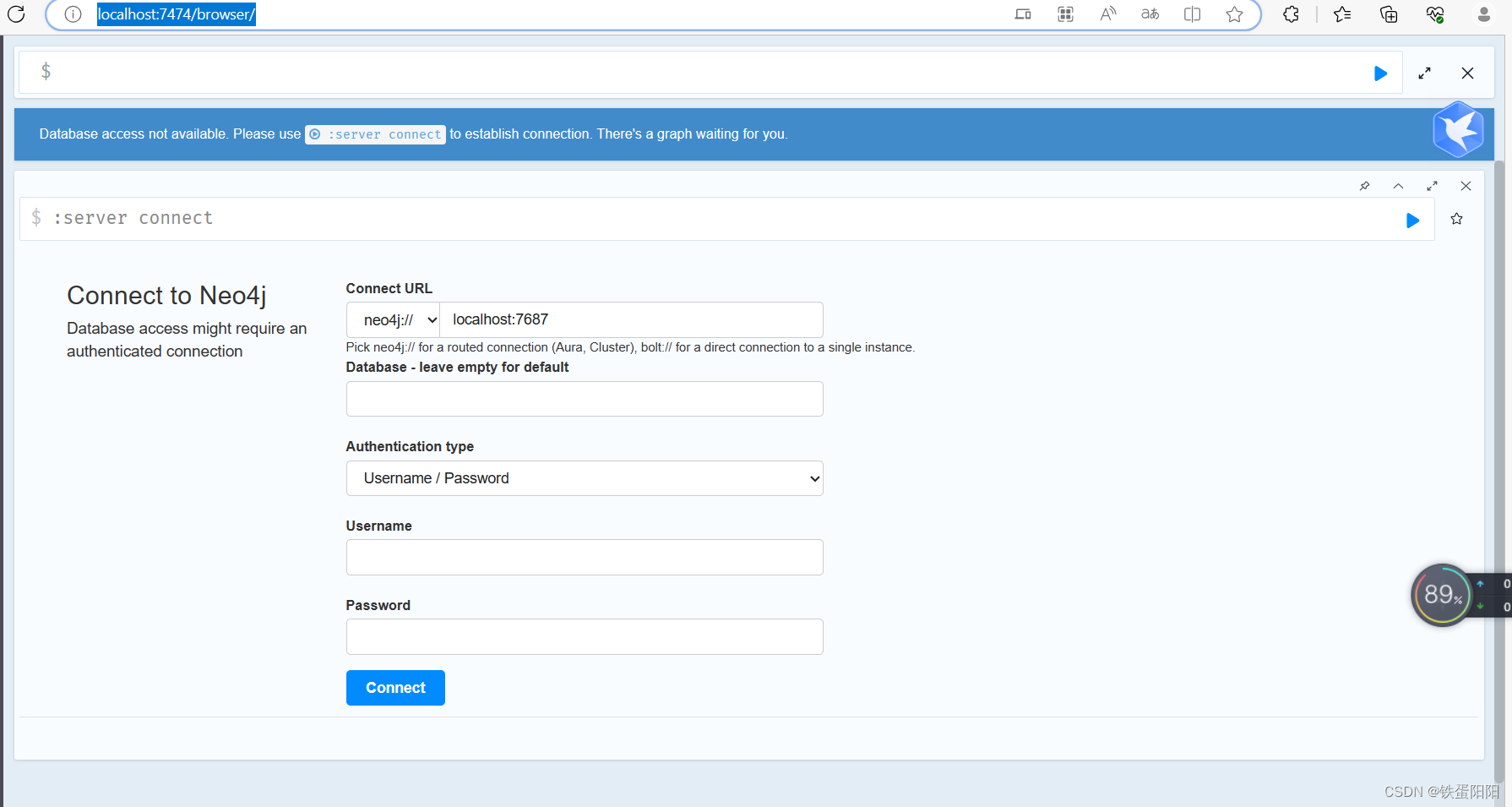Click the page vertical scrollbar

(x=1498, y=473)
